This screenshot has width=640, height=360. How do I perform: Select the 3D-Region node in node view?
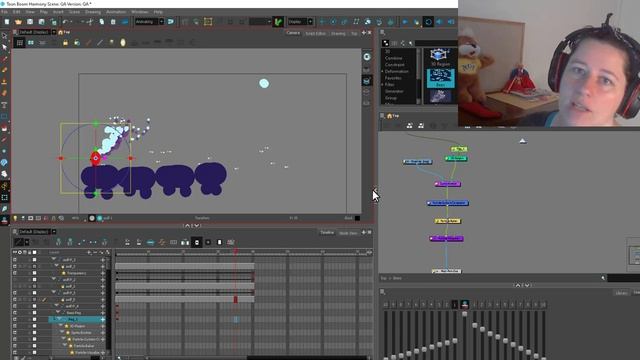456,158
